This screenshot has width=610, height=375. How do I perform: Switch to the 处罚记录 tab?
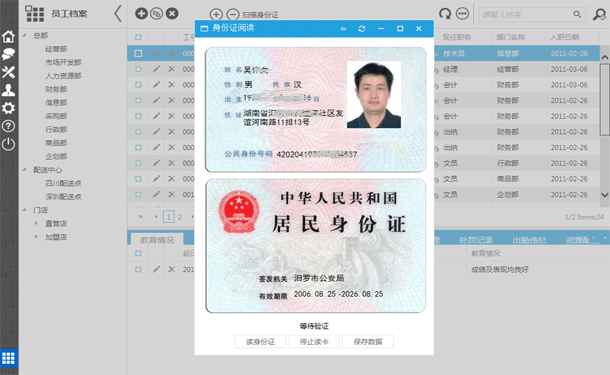(476, 240)
